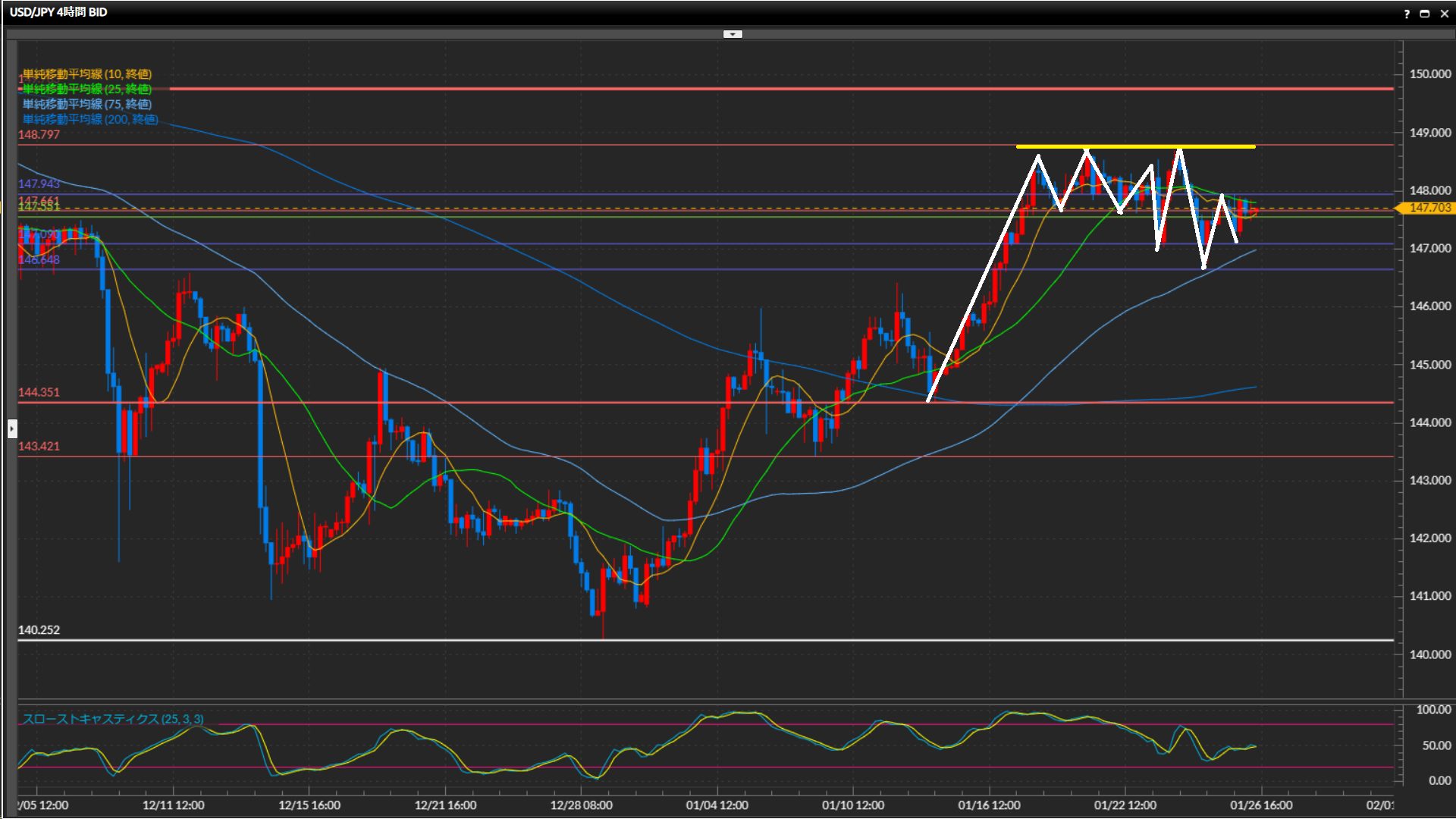The image size is (1456, 819).
Task: Select the 単純移動平均線 (25, 終値) indicator label
Action: point(87,89)
